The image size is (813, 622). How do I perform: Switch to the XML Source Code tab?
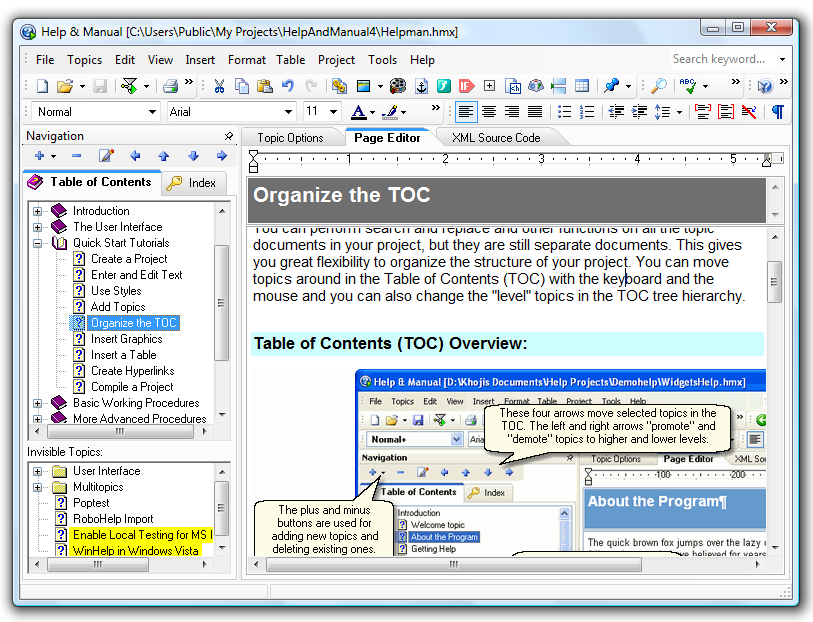(495, 138)
